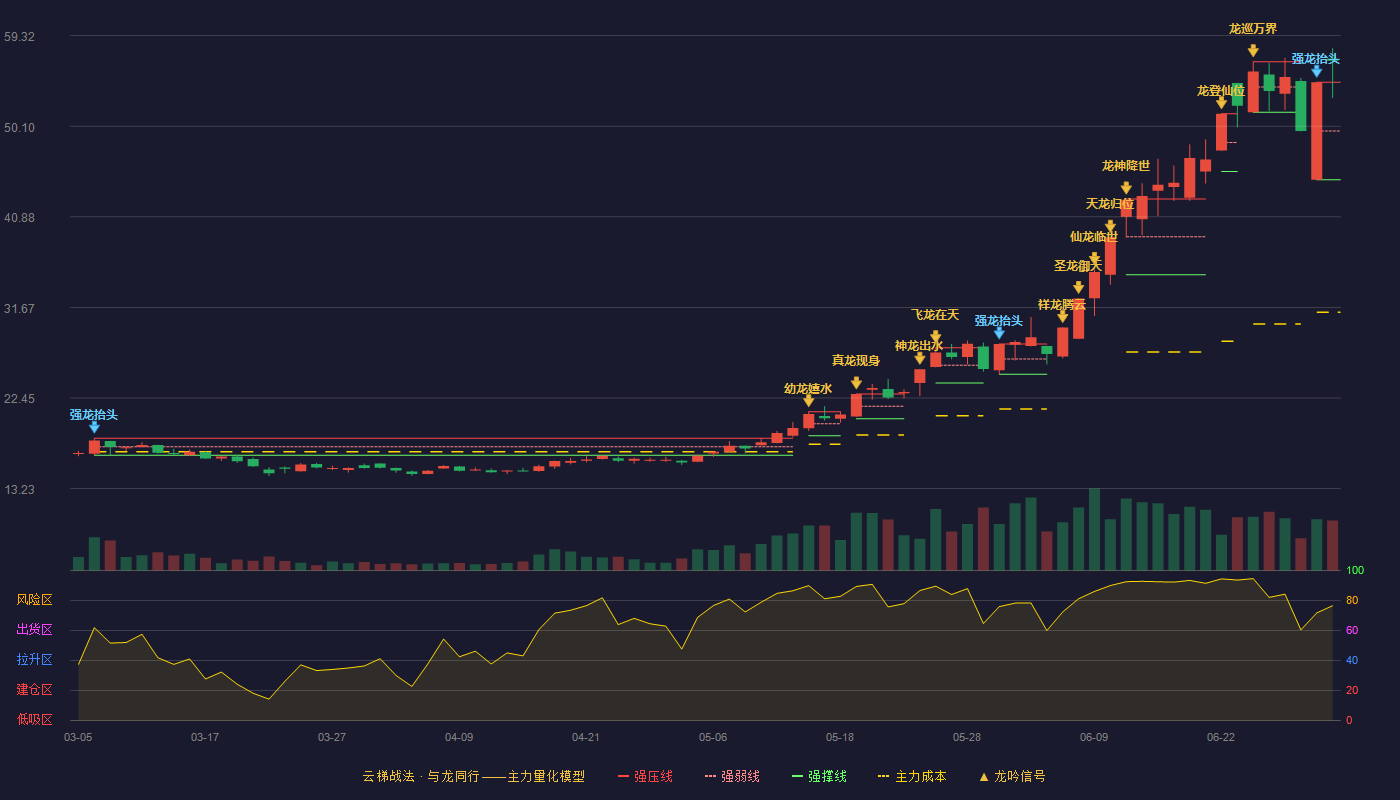Click the yellow arrow under 龙登仙位 signal
This screenshot has height=800, width=1400.
[x=1221, y=103]
